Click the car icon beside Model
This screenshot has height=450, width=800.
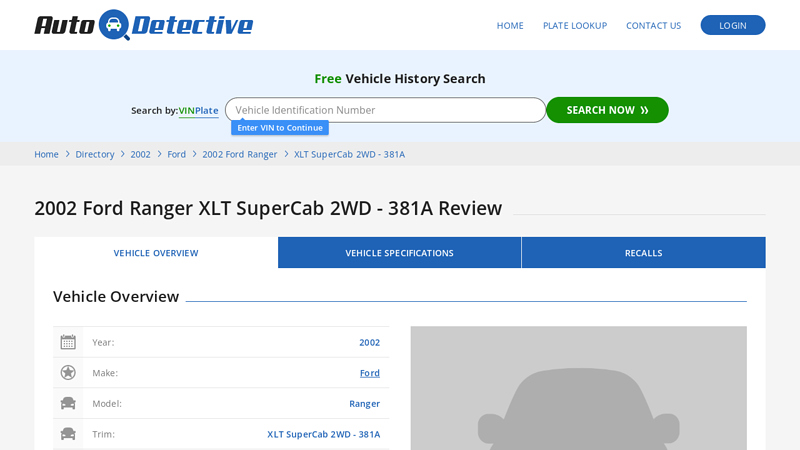68,404
